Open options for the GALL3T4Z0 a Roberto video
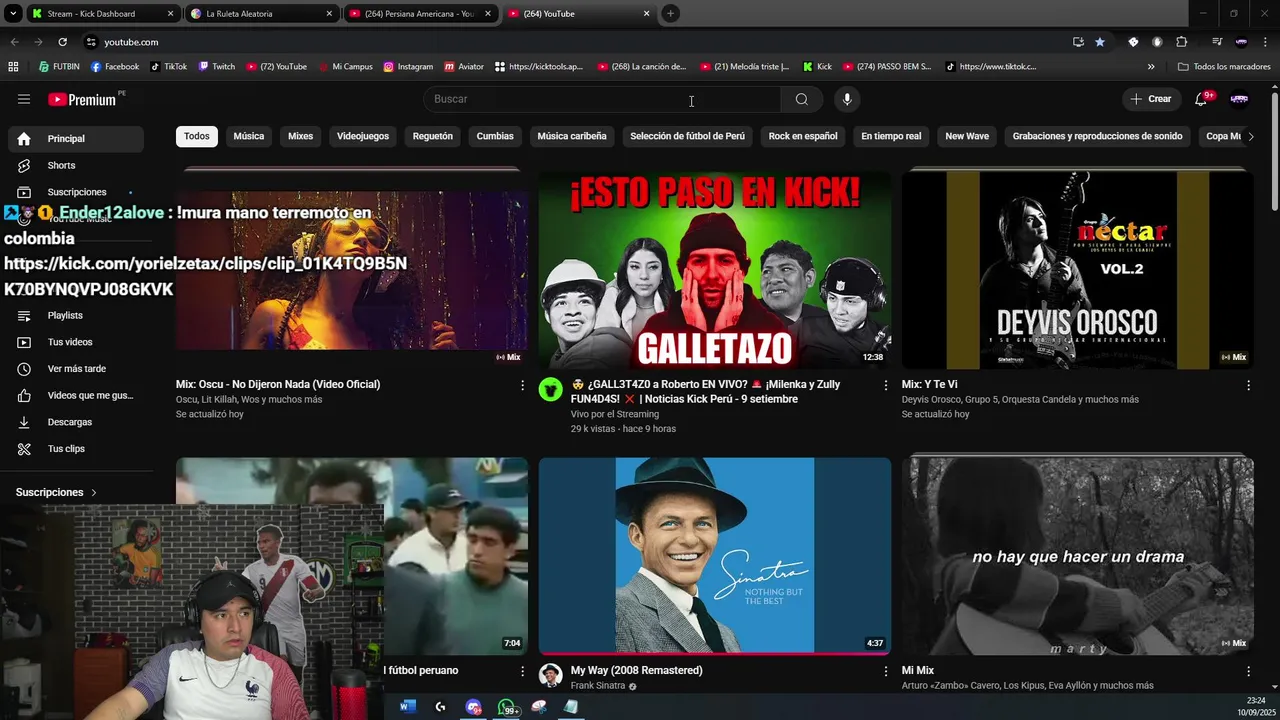 click(x=885, y=385)
